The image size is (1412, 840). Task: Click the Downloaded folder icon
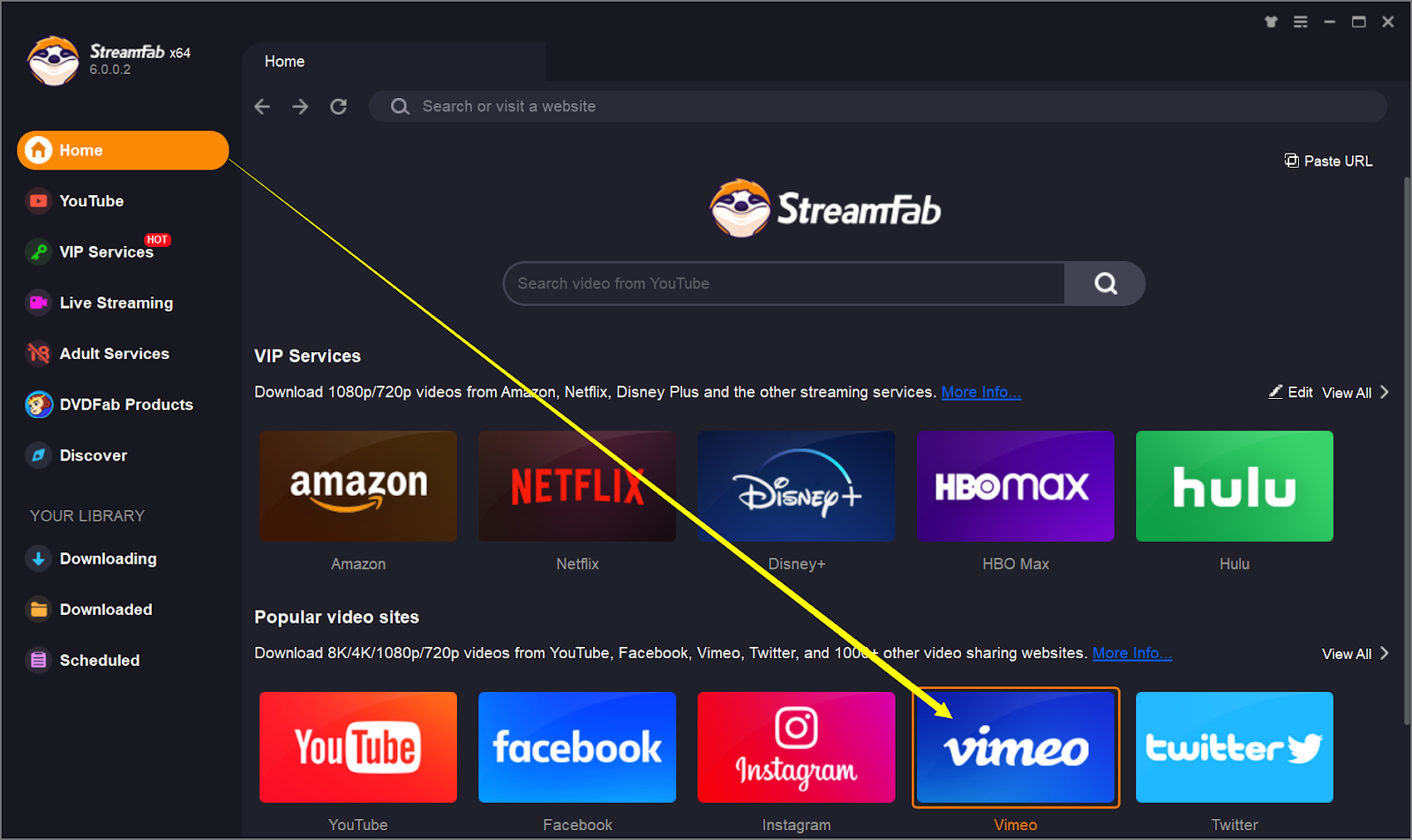tap(39, 610)
